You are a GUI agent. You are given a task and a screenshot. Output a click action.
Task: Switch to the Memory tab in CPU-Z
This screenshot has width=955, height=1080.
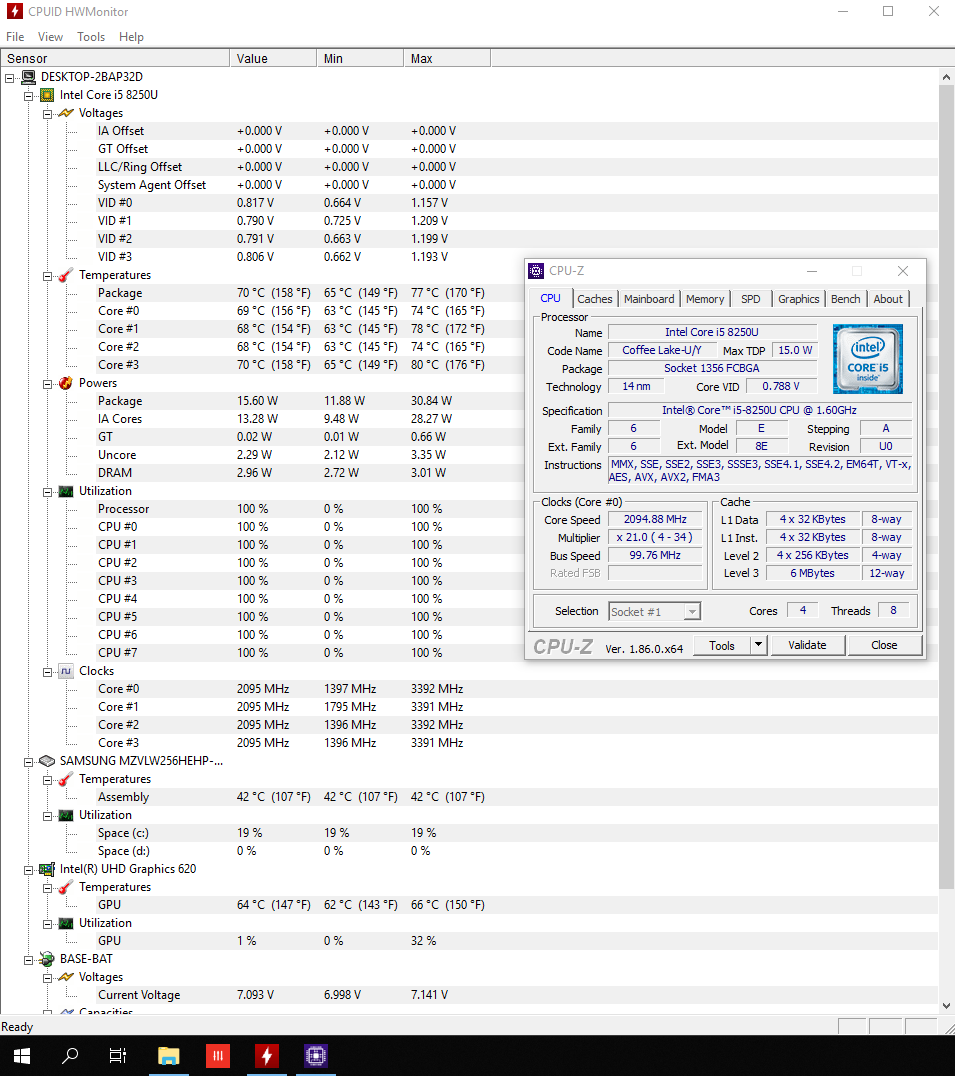pos(705,299)
